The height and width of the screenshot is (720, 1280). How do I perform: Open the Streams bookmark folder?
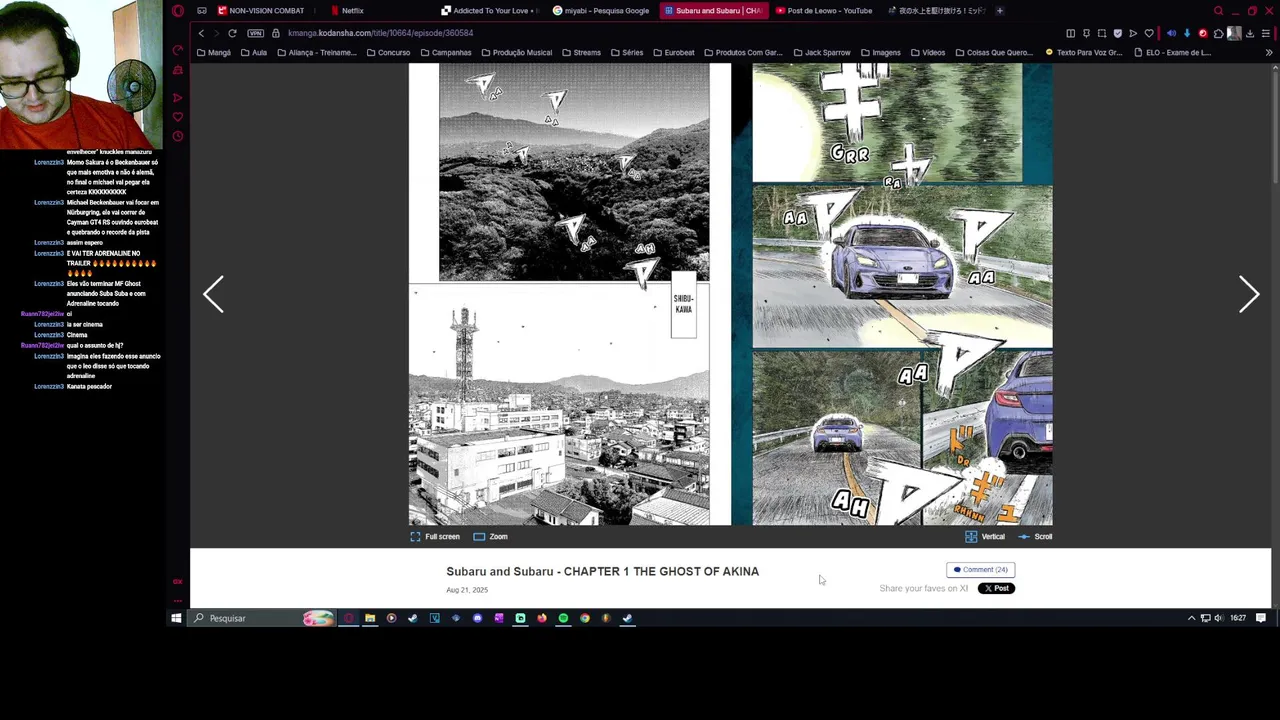pos(581,52)
